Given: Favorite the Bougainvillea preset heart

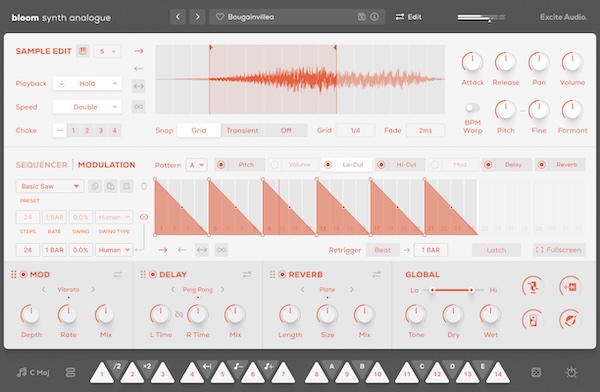Looking at the screenshot, I should (220, 17).
